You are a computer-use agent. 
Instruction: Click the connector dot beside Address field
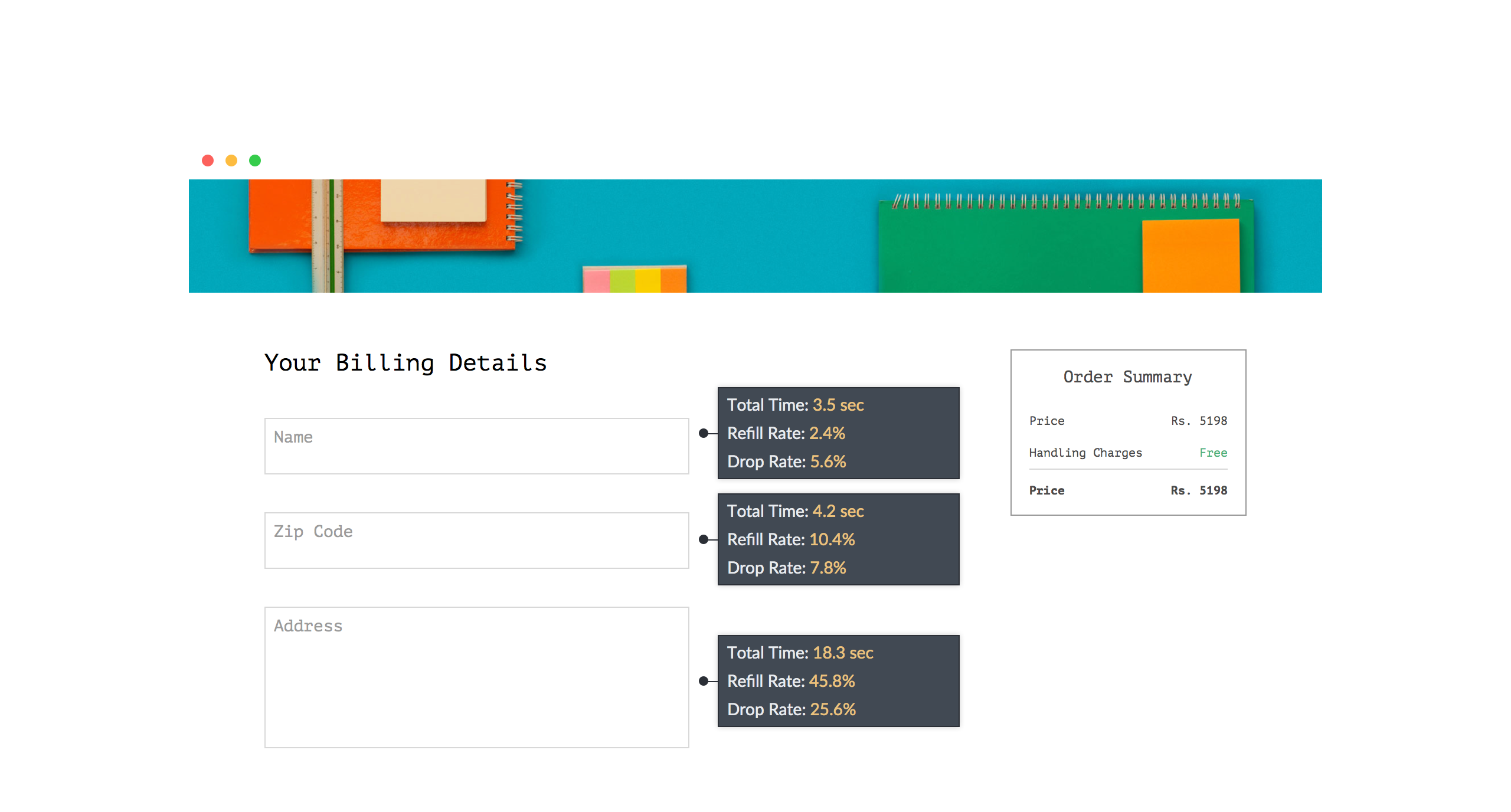pyautogui.click(x=703, y=681)
